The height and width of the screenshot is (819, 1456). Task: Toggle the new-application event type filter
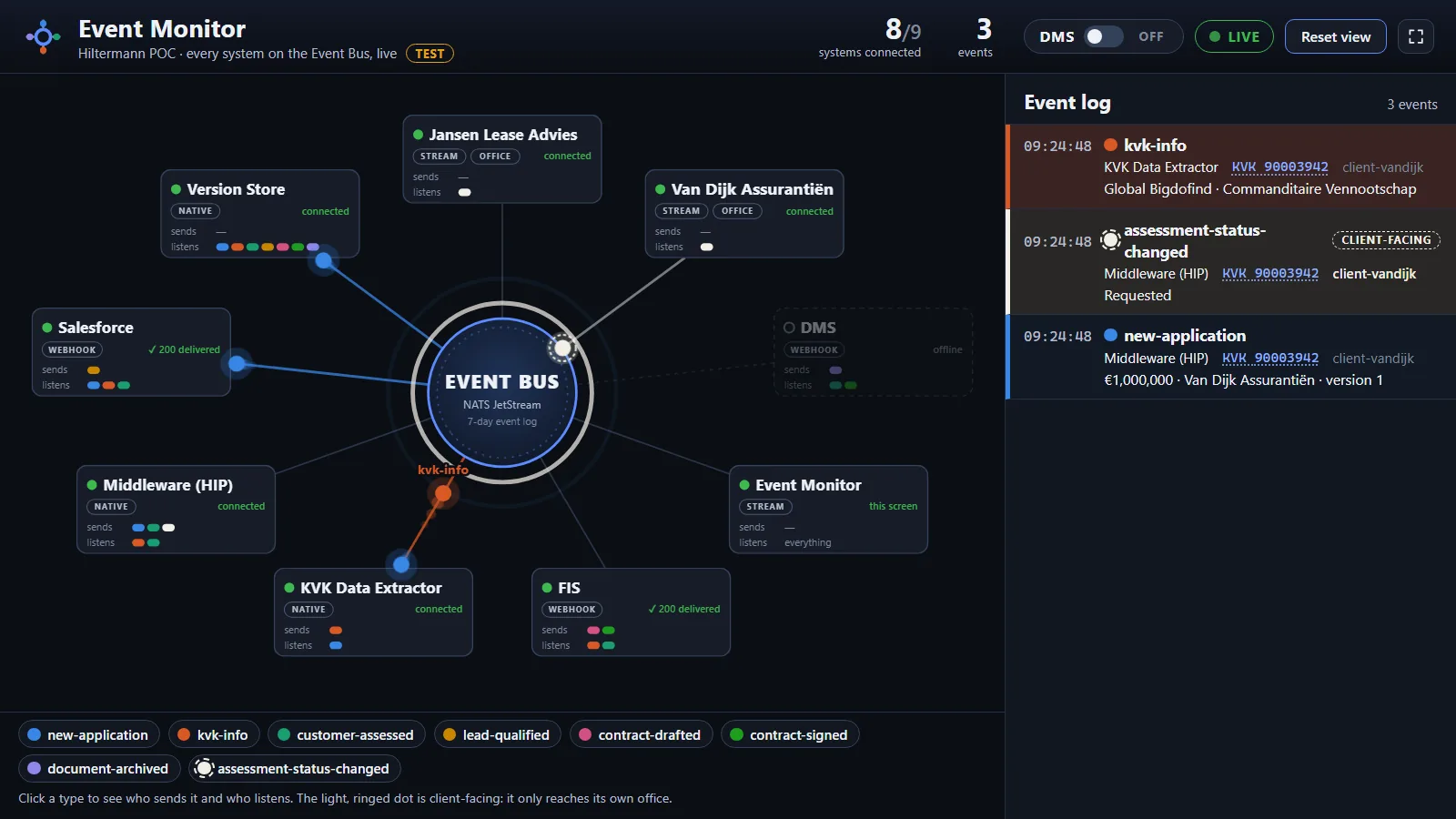coord(89,734)
